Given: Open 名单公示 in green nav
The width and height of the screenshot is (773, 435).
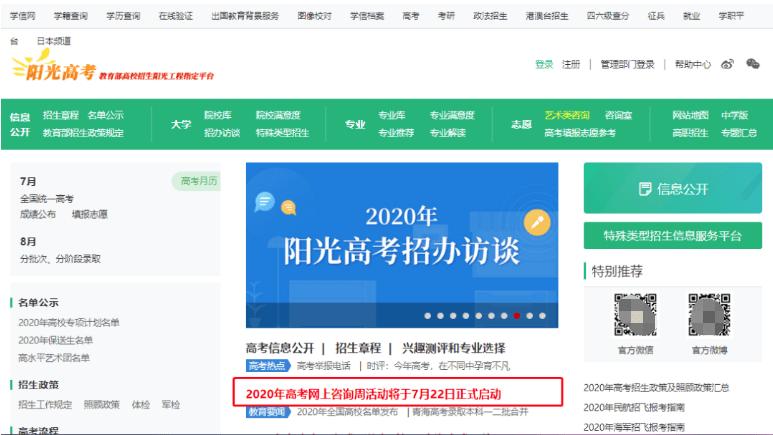Looking at the screenshot, I should click(105, 115).
